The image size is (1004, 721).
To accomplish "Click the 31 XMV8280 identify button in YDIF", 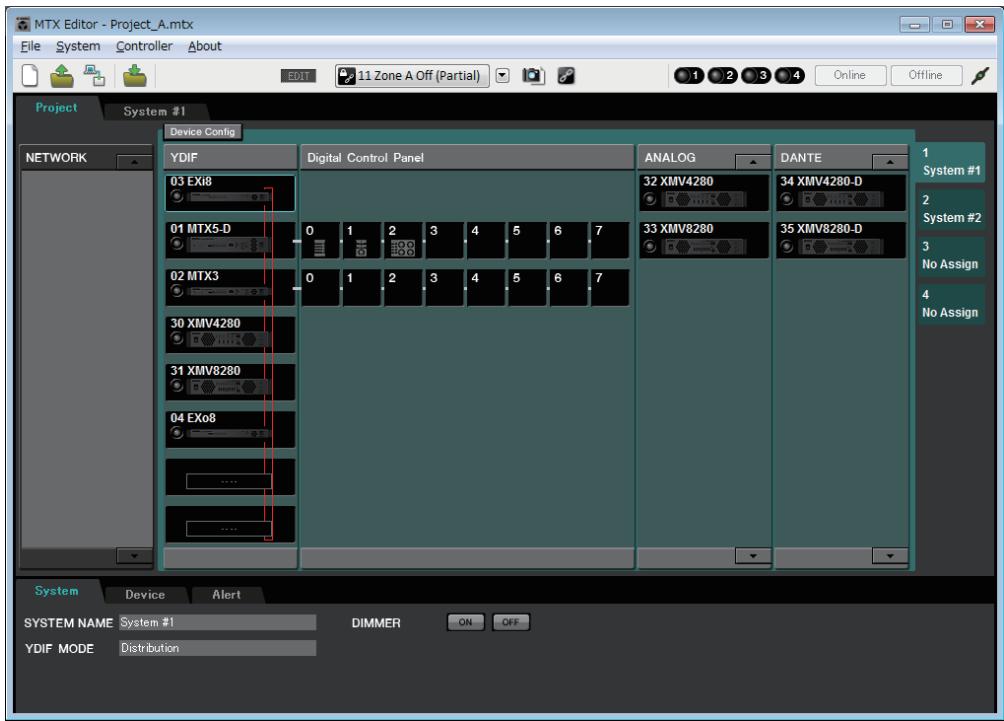I will (177, 386).
